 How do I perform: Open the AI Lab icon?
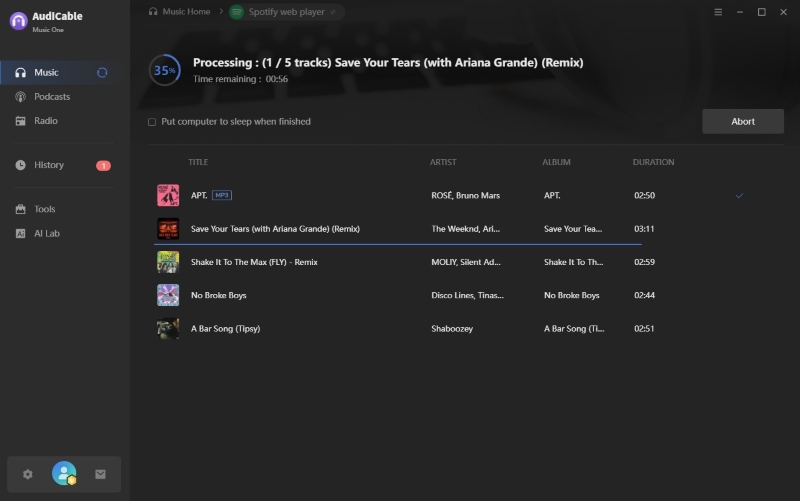click(x=20, y=233)
